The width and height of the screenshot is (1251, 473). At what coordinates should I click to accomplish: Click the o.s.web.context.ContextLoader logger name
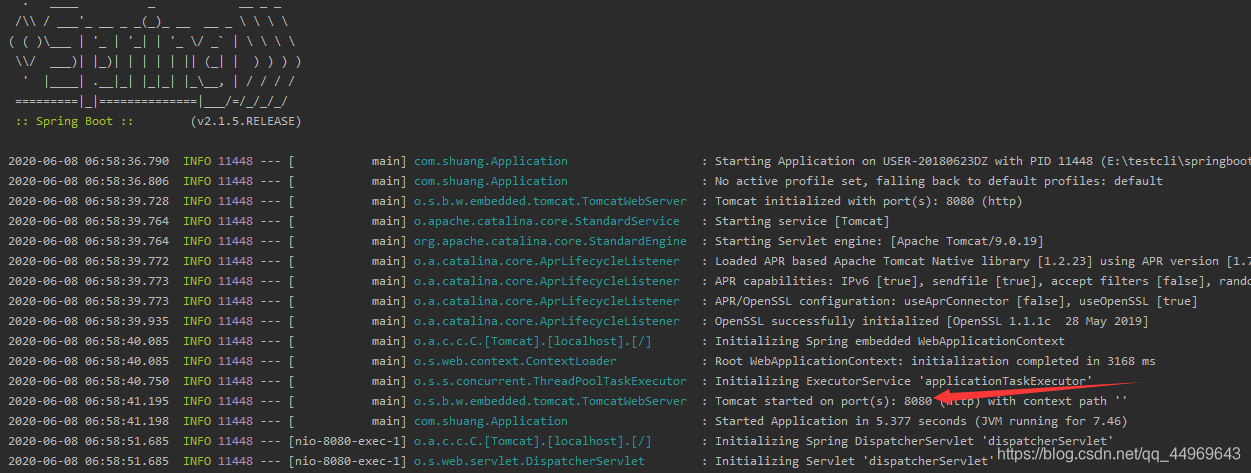515,361
